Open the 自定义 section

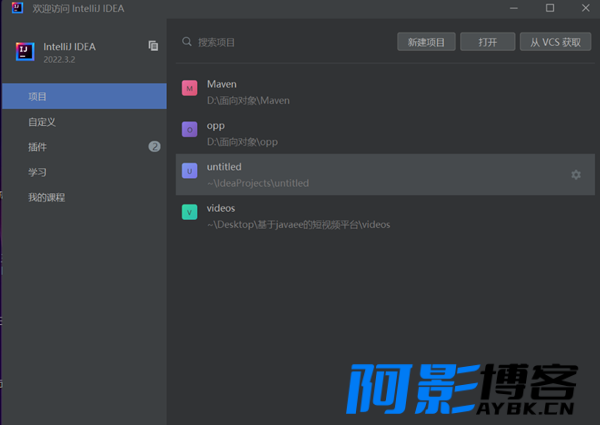(84, 122)
